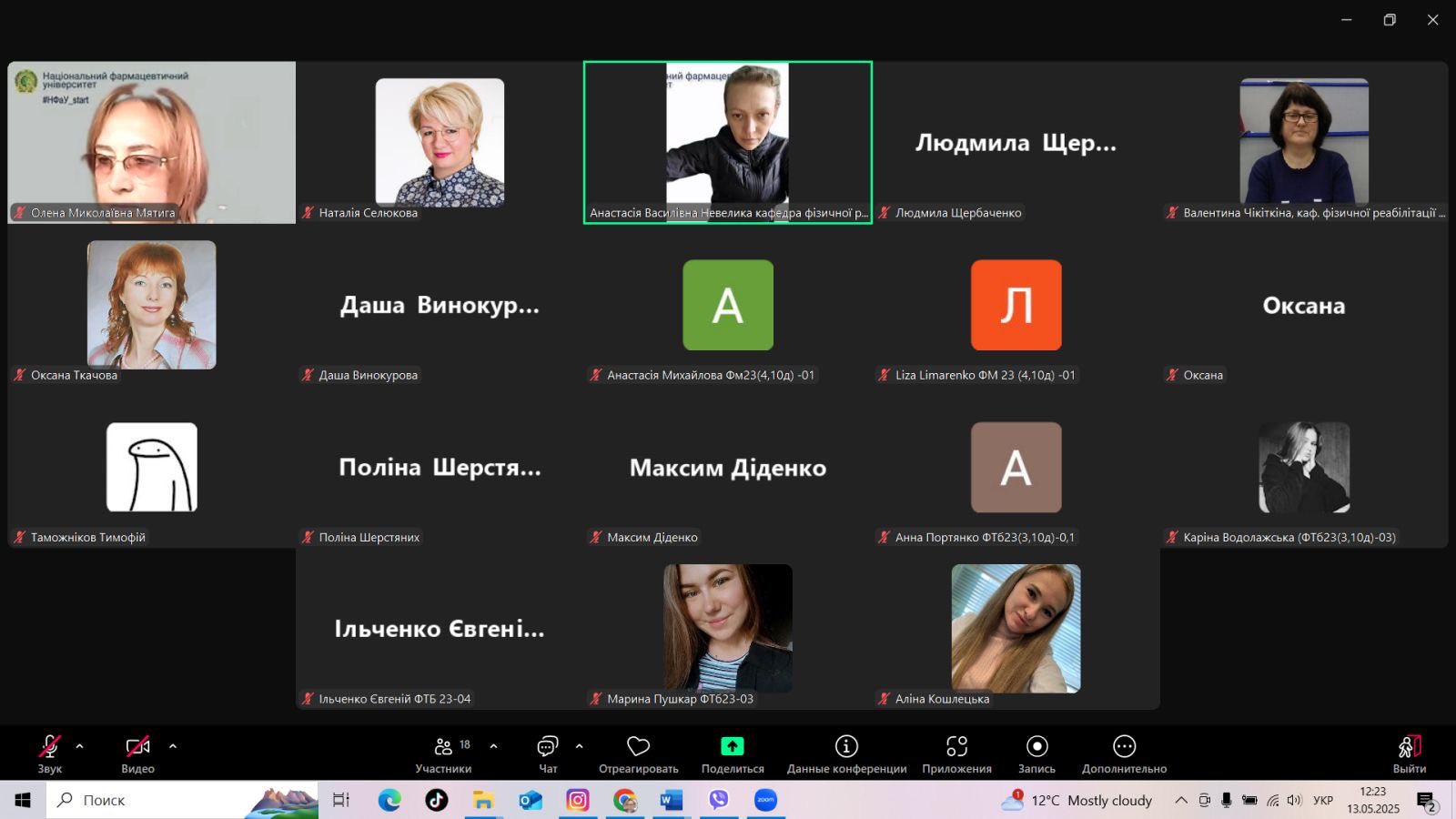Open Данные конференции info icon

click(846, 753)
